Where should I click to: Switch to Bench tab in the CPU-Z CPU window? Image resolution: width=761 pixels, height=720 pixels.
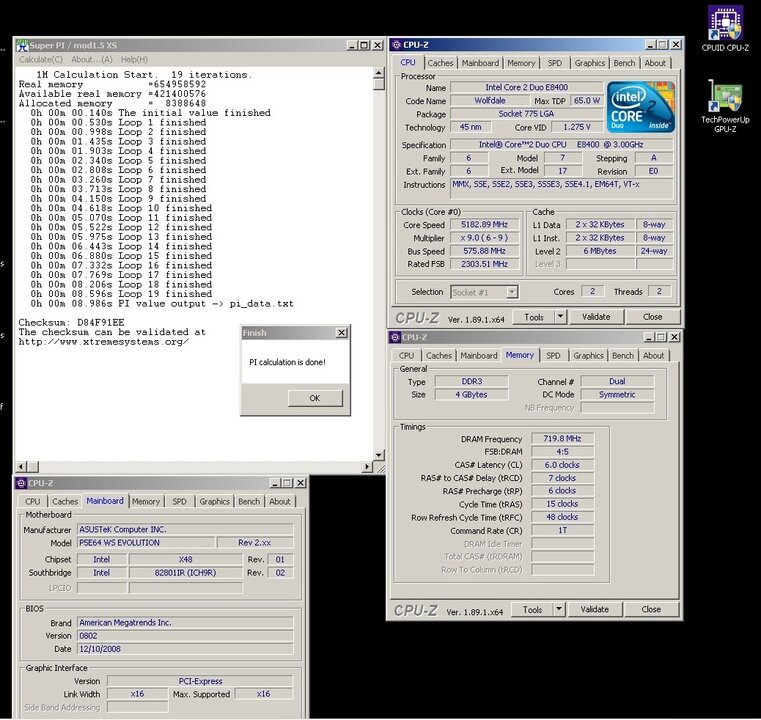624,63
